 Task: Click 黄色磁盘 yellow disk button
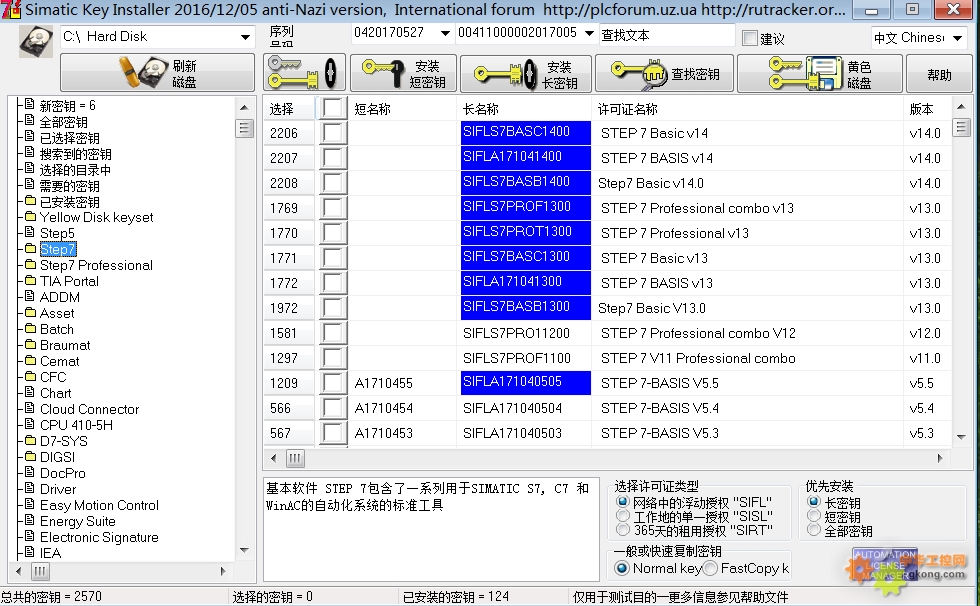tap(819, 73)
